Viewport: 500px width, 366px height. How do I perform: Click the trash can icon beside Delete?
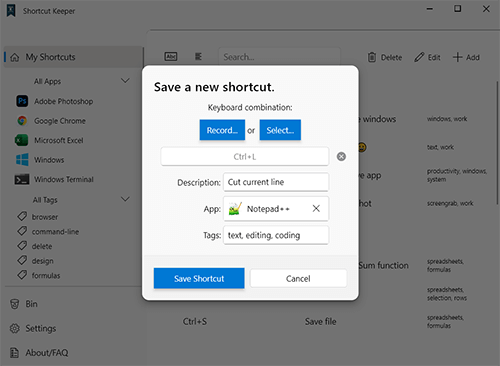372,57
